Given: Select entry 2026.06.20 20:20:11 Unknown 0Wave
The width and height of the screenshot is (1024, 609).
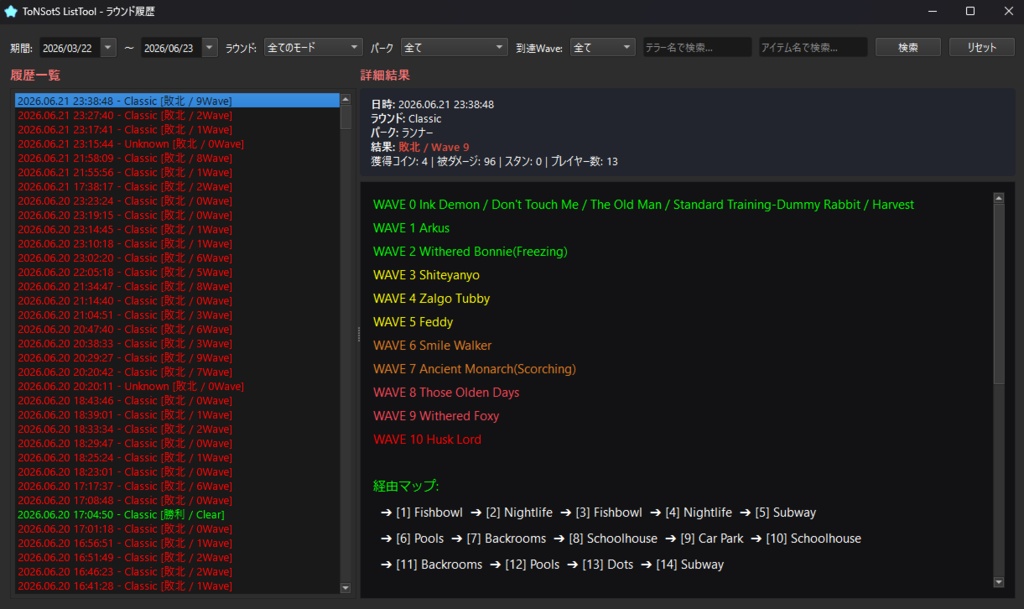Looking at the screenshot, I should point(177,386).
